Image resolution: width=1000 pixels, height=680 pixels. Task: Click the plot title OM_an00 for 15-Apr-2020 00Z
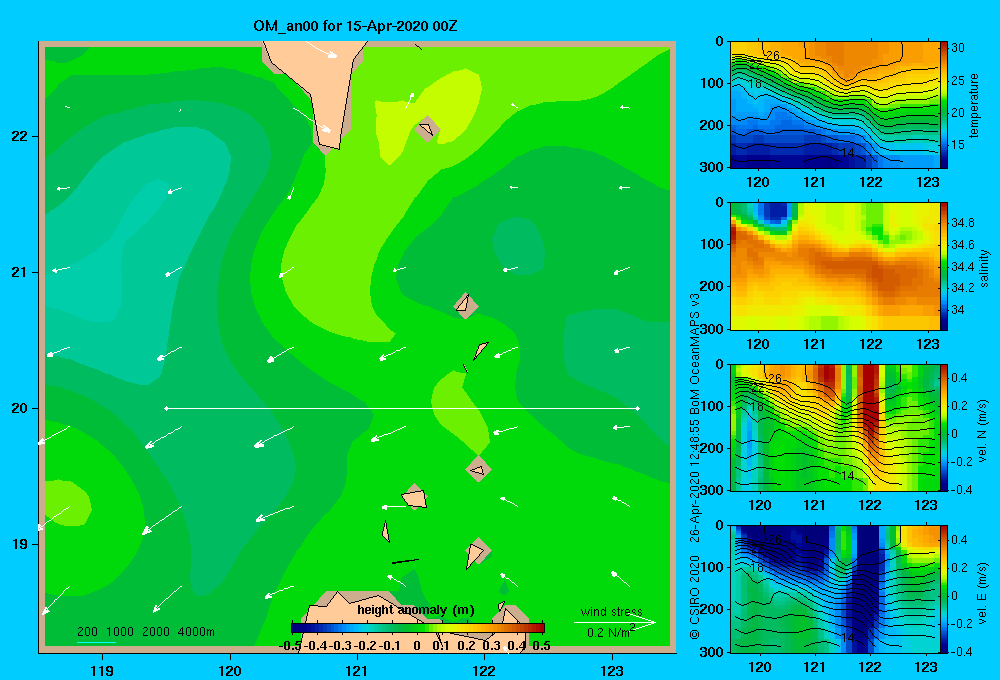point(355,26)
